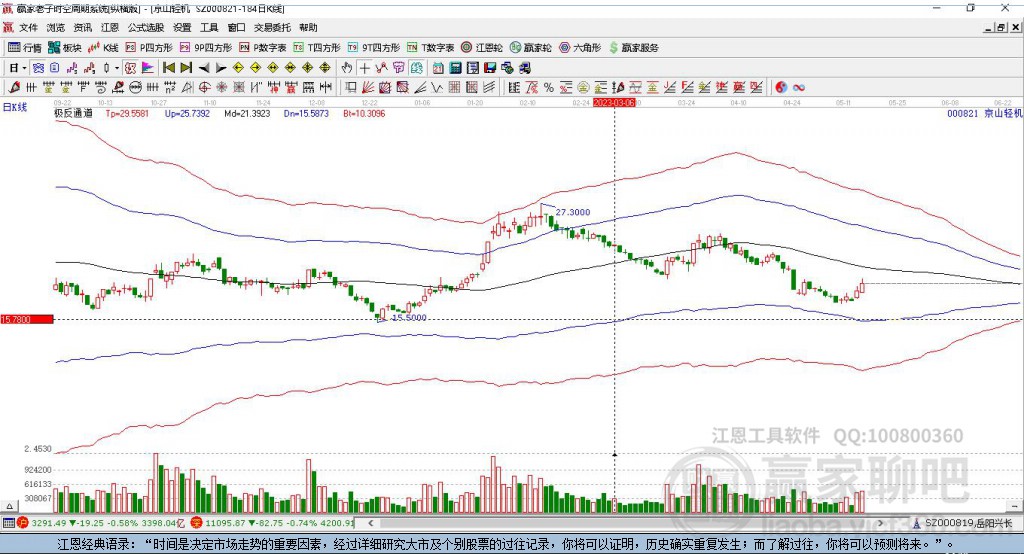Open the calendar icon showing 21
Image resolution: width=1024 pixels, height=554 pixels.
click(438, 68)
